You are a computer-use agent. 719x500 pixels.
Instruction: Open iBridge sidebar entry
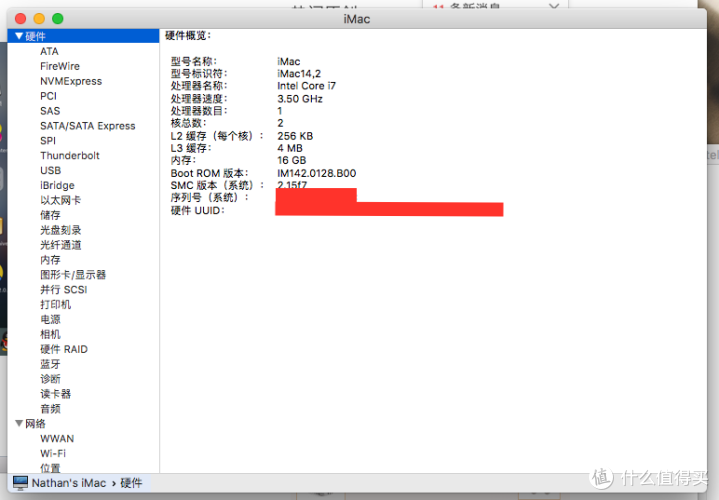tap(57, 185)
